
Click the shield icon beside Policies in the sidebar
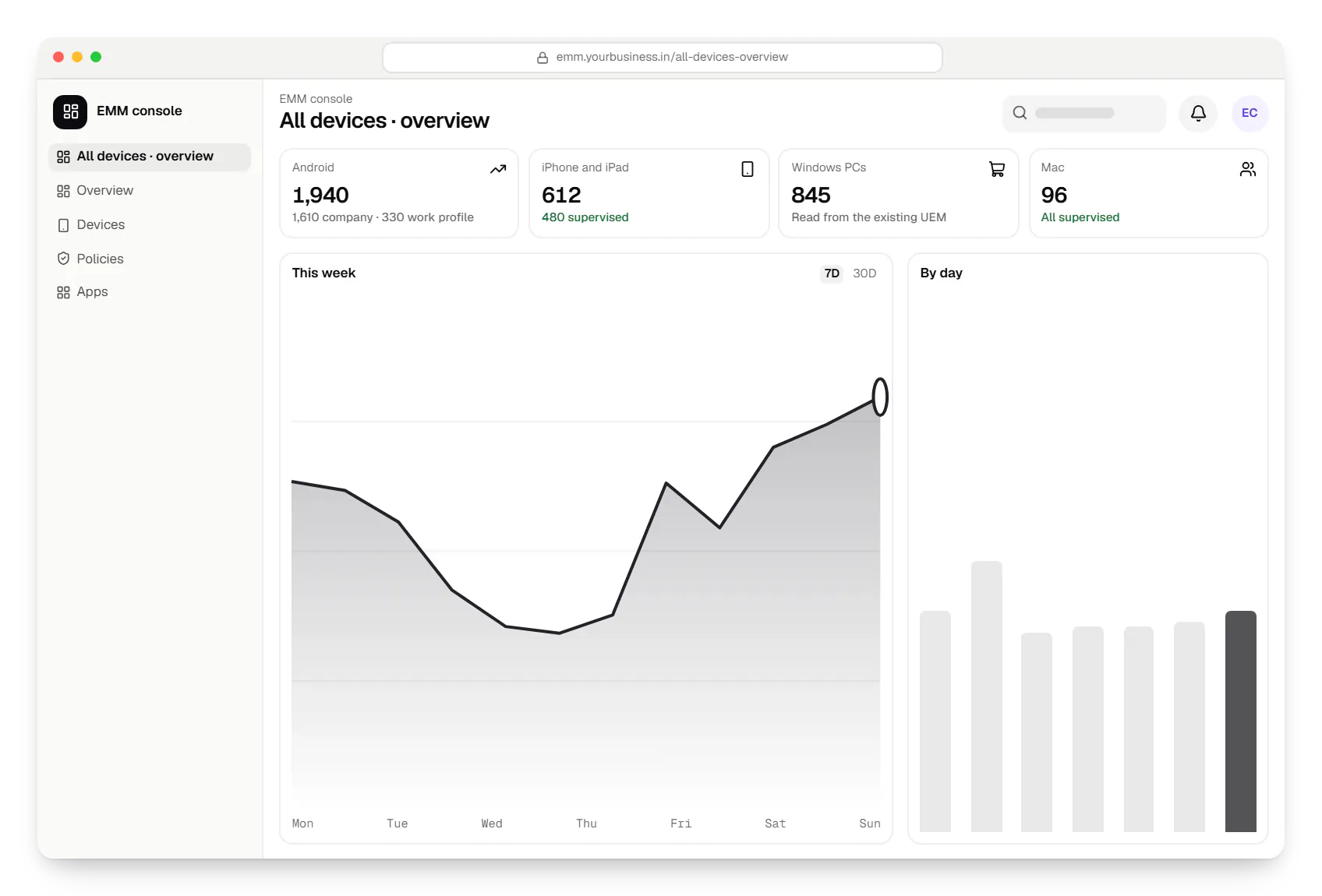[63, 259]
